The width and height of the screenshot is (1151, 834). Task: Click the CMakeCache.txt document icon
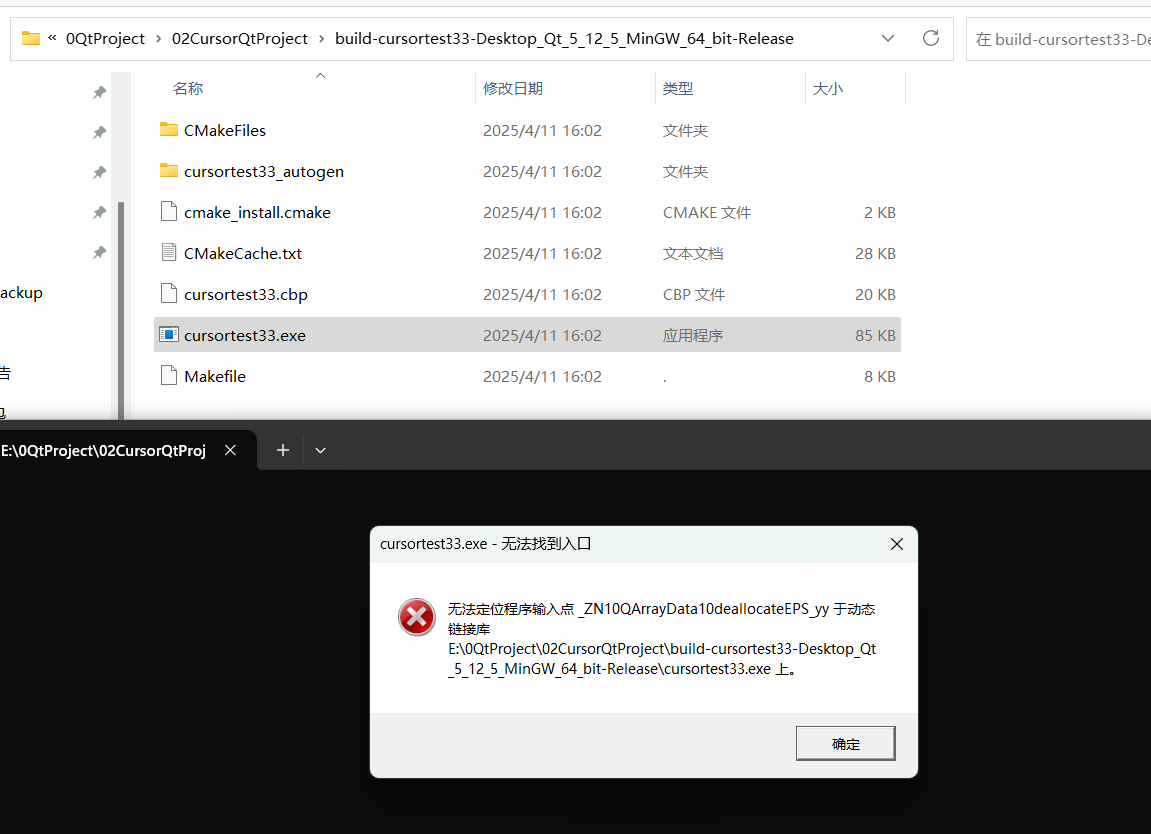(x=169, y=253)
